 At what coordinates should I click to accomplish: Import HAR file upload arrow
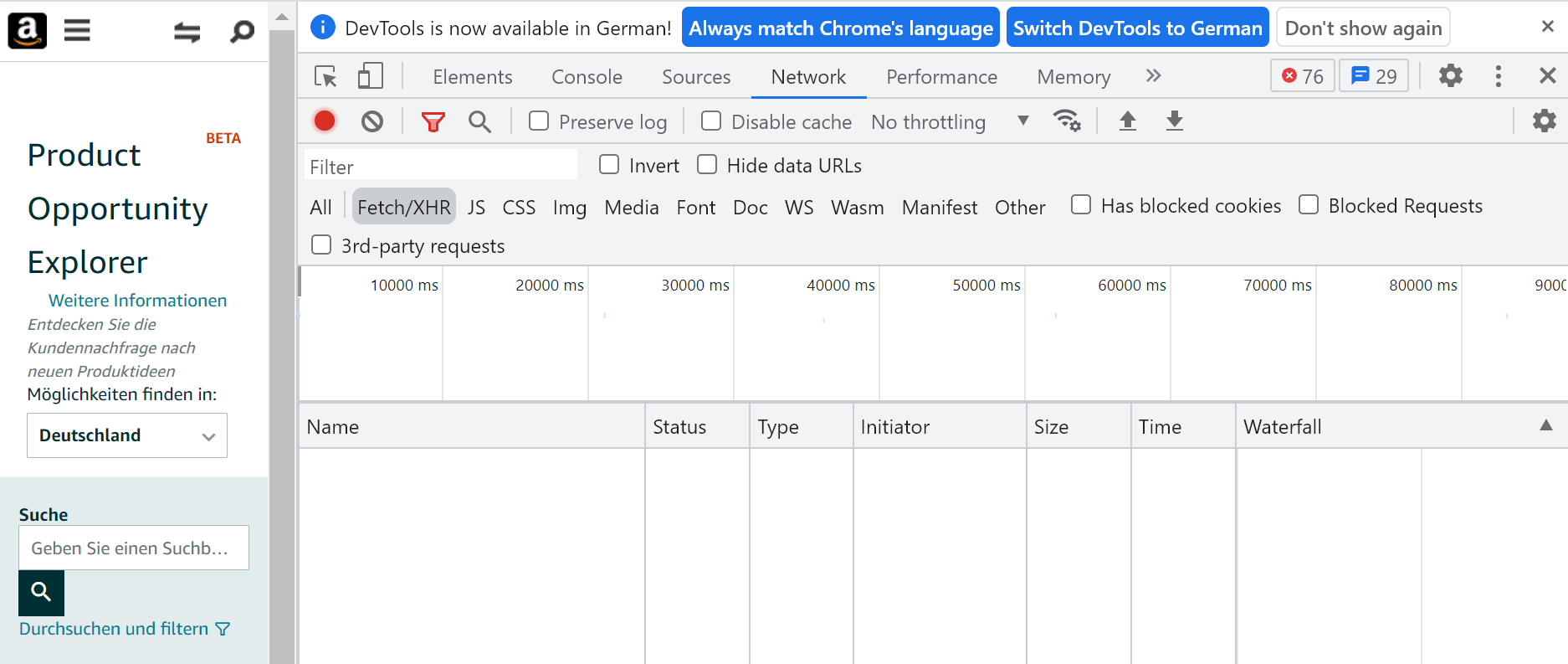click(1127, 121)
